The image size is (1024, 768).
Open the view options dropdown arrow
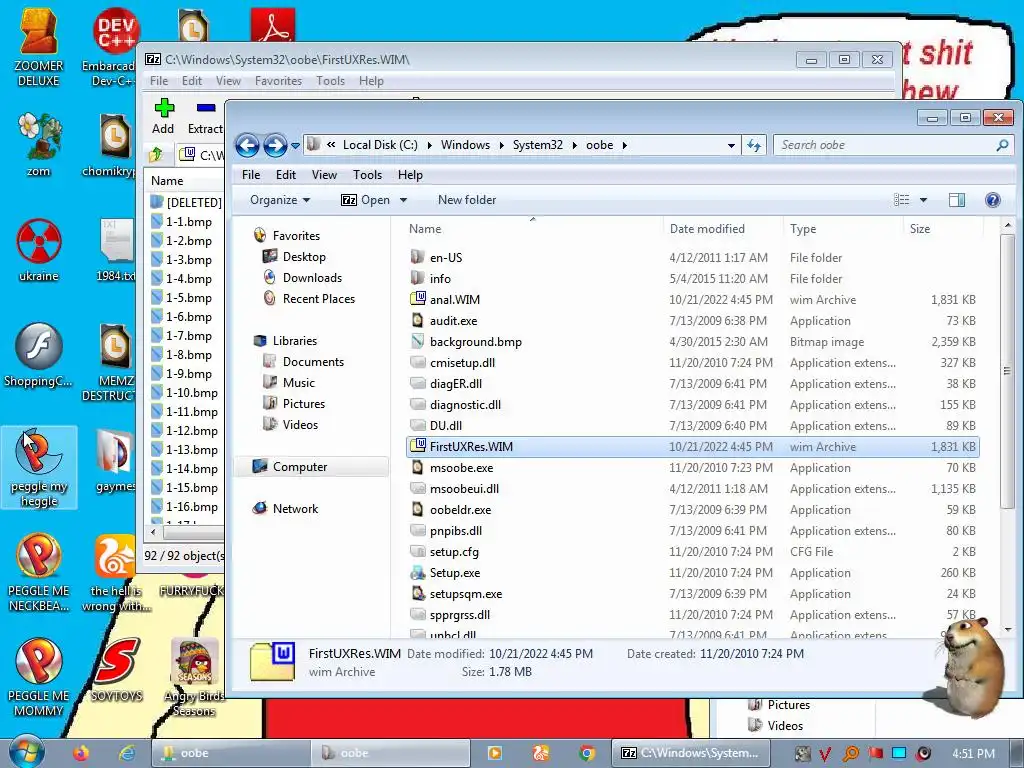click(923, 200)
